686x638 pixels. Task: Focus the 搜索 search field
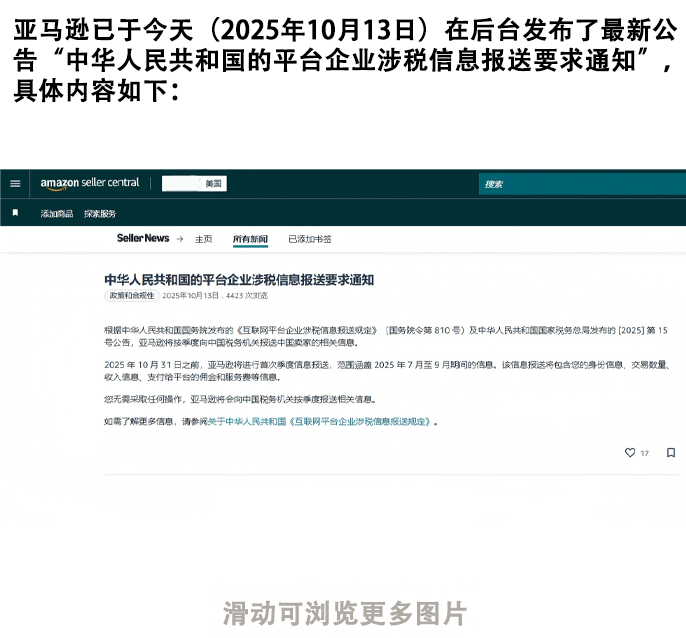coord(582,184)
